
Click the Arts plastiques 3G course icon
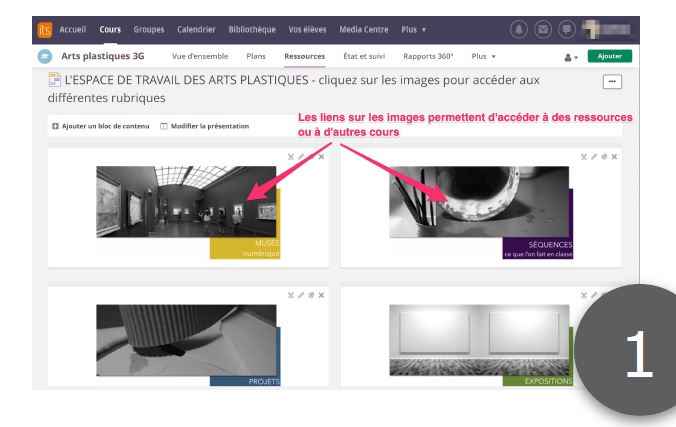45,57
